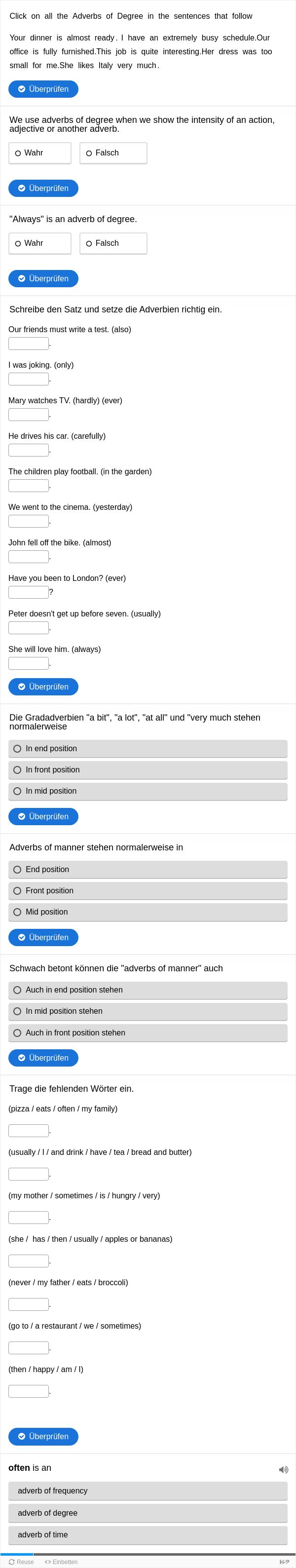Click the speaker audio icon beside 'often is an'
Image resolution: width=296 pixels, height=1568 pixels.
click(283, 1469)
